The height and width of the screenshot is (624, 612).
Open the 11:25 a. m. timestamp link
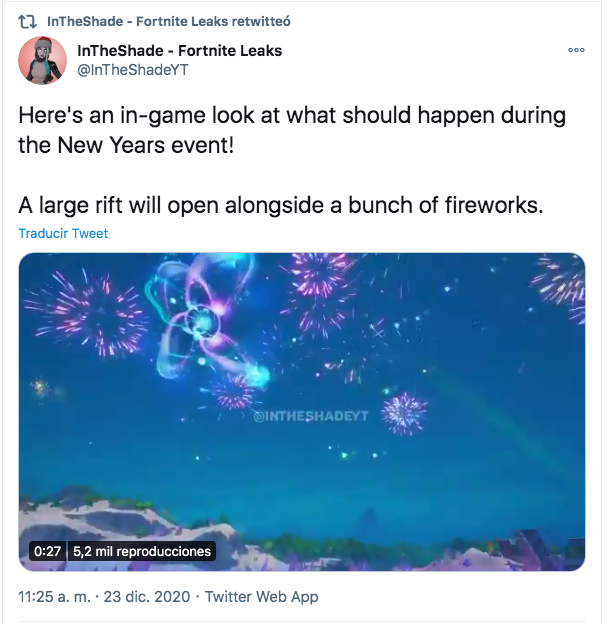pyautogui.click(x=55, y=597)
